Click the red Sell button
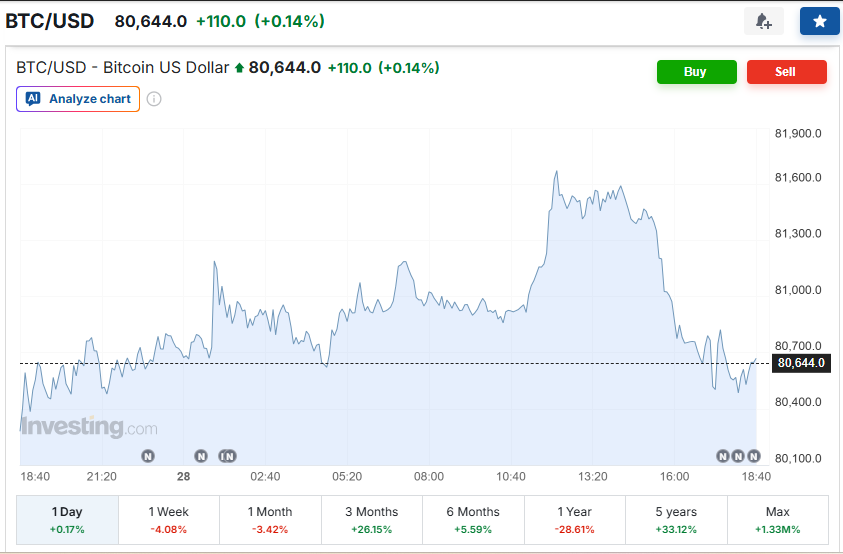Image resolution: width=843 pixels, height=554 pixels. [x=787, y=72]
